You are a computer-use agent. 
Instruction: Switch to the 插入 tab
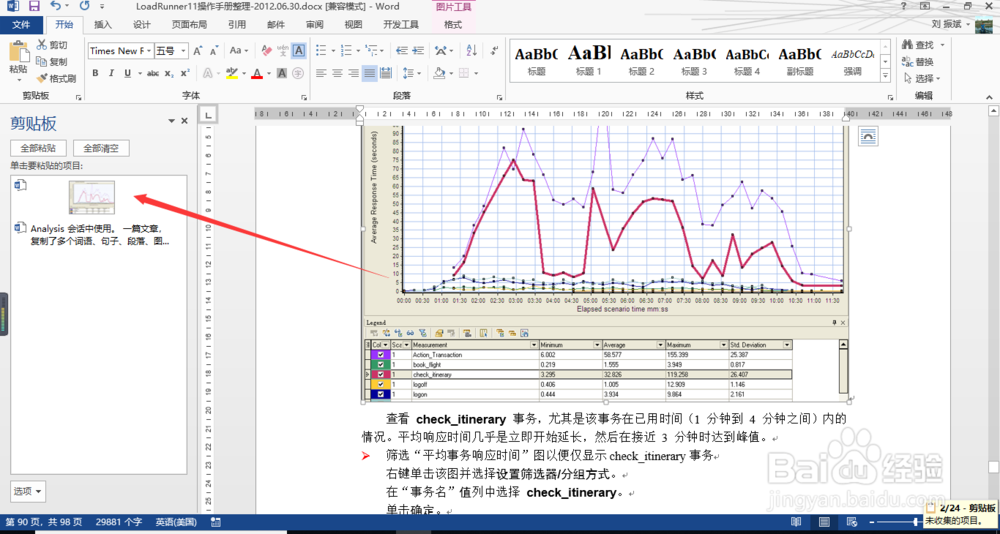[x=103, y=25]
